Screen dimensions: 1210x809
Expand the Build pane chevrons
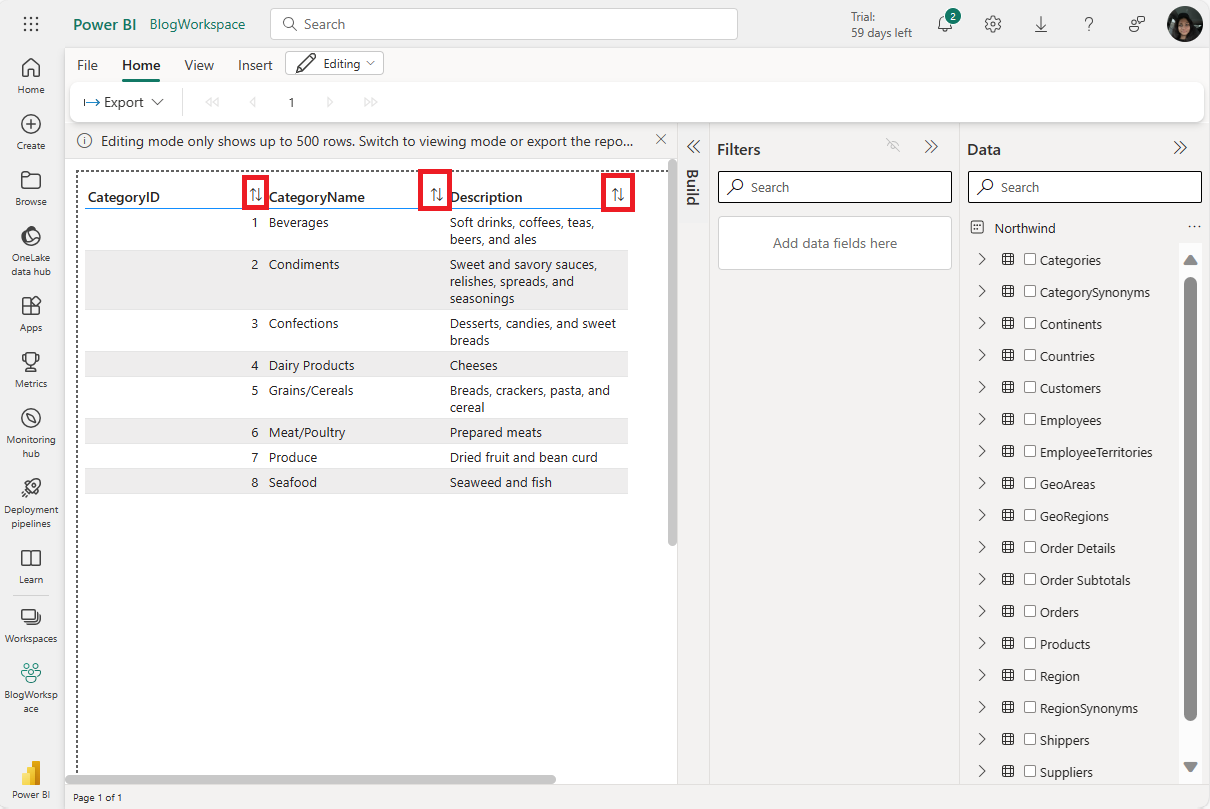pos(693,147)
